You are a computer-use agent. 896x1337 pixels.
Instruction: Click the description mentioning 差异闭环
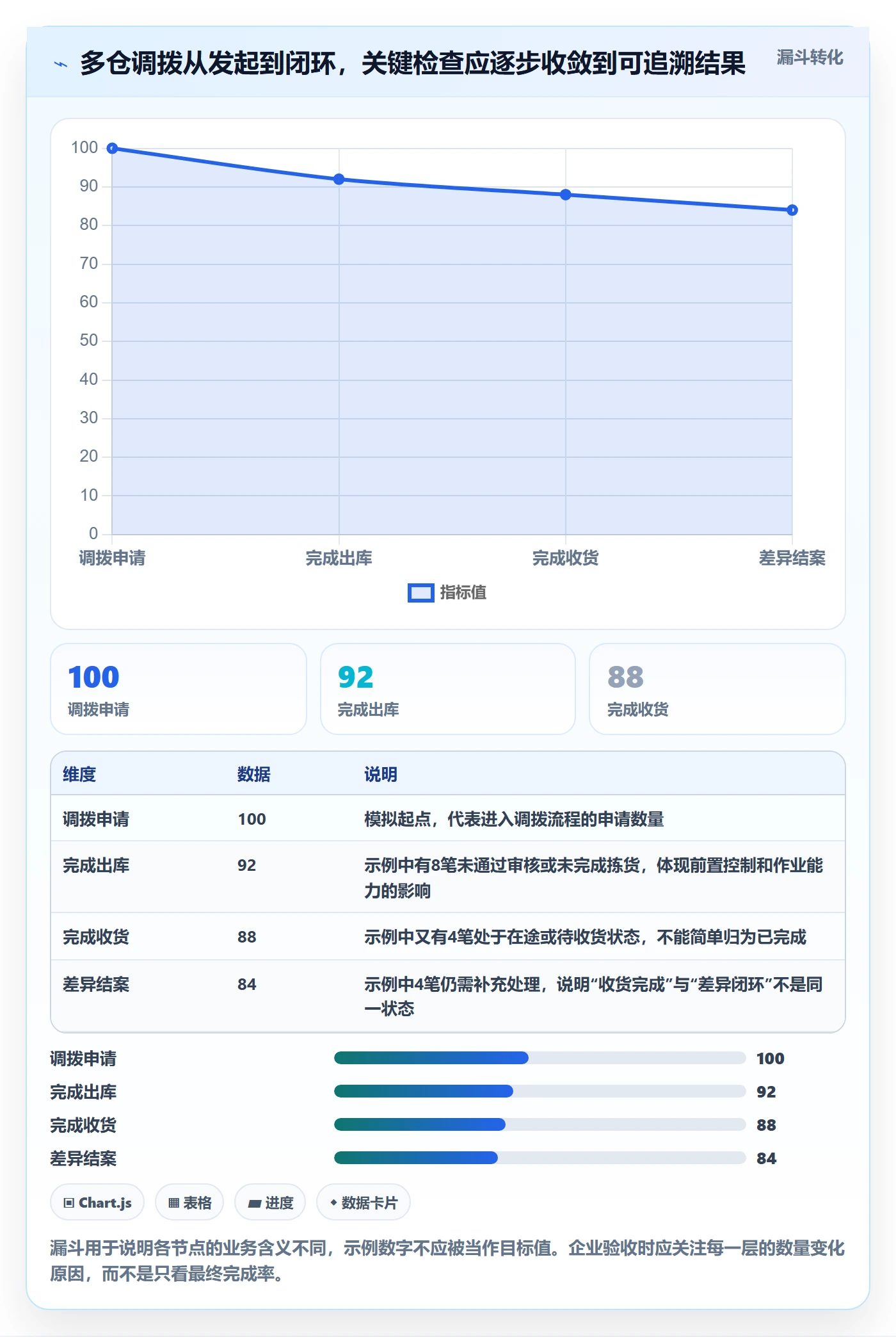click(594, 996)
